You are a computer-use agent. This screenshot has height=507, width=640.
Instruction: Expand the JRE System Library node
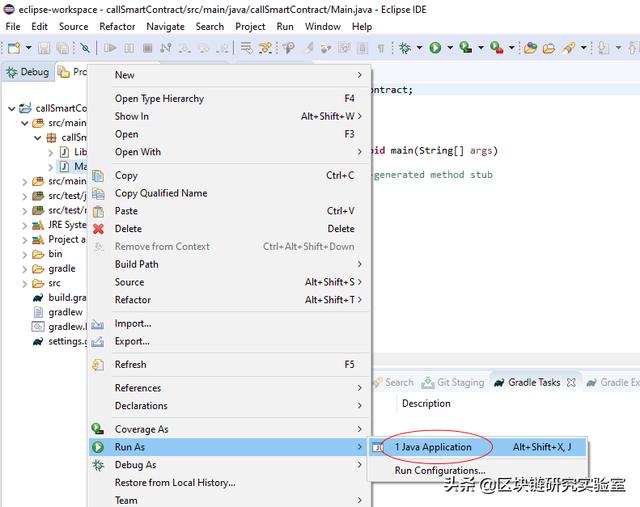[24, 225]
